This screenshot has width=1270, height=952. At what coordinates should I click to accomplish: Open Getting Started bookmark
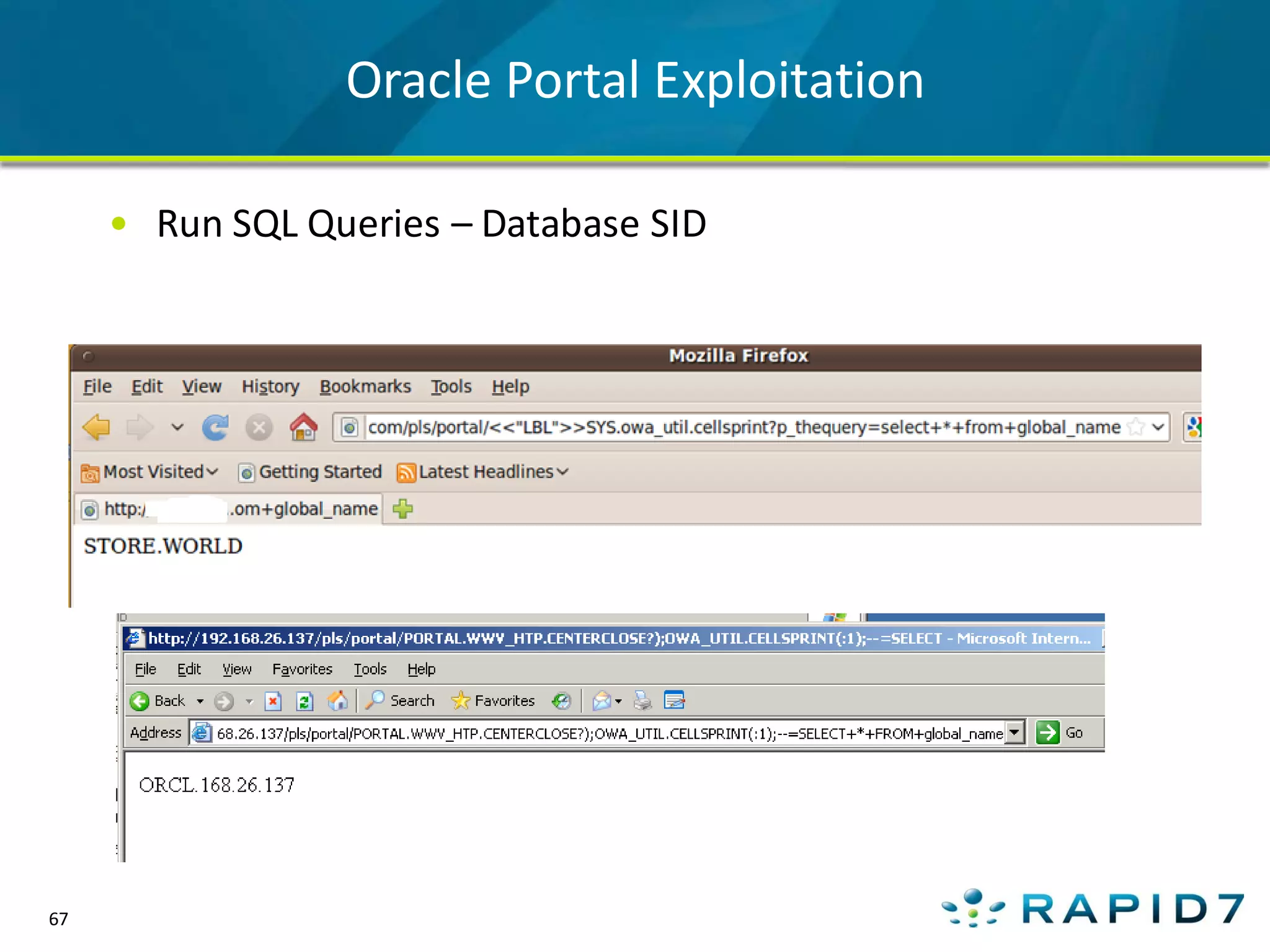pos(310,472)
